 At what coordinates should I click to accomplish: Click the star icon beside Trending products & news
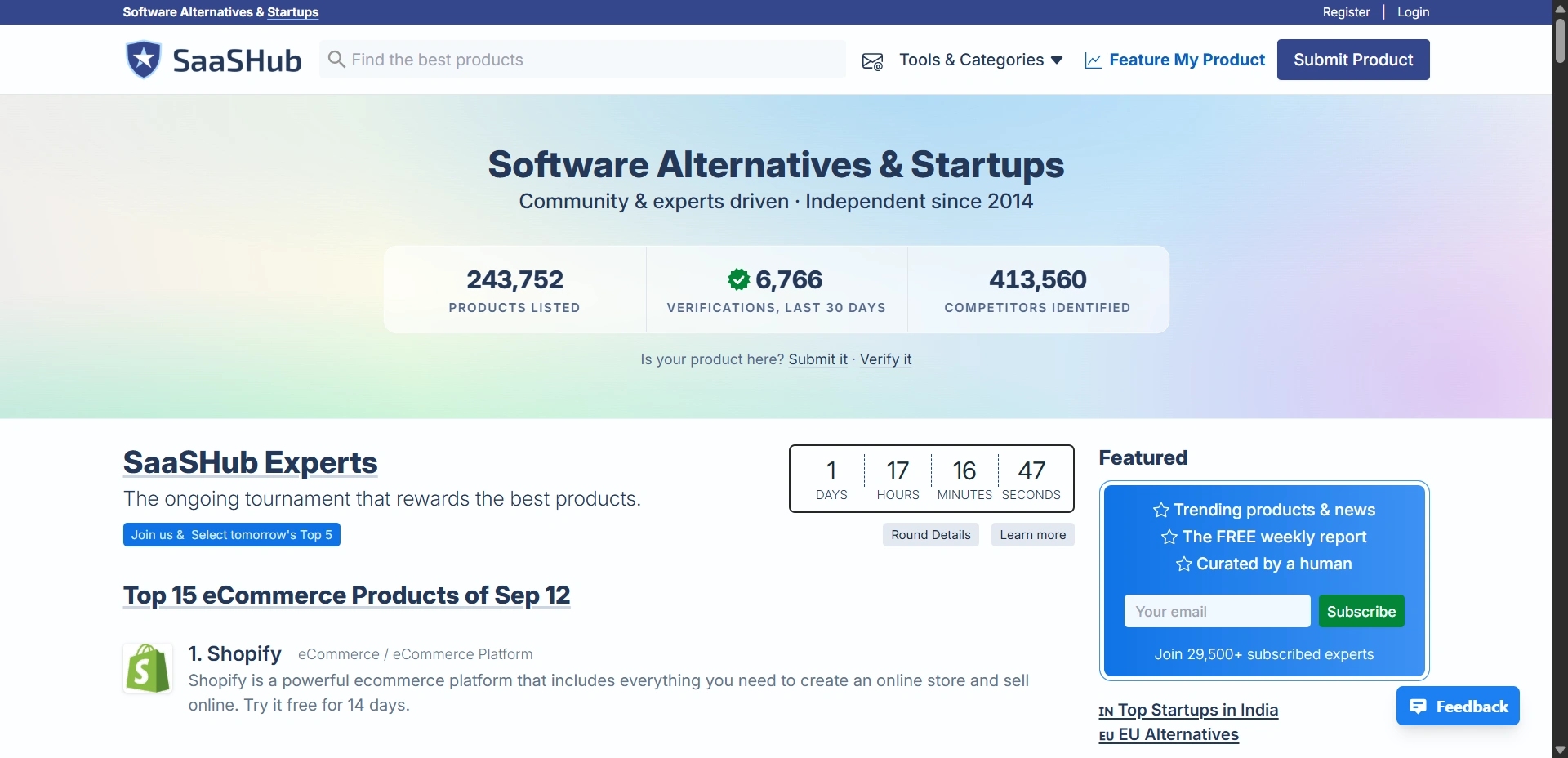coord(1161,511)
